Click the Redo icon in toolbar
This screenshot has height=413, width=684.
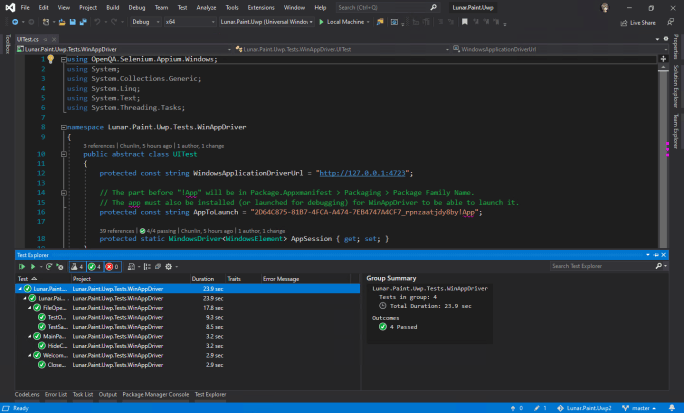coord(114,22)
